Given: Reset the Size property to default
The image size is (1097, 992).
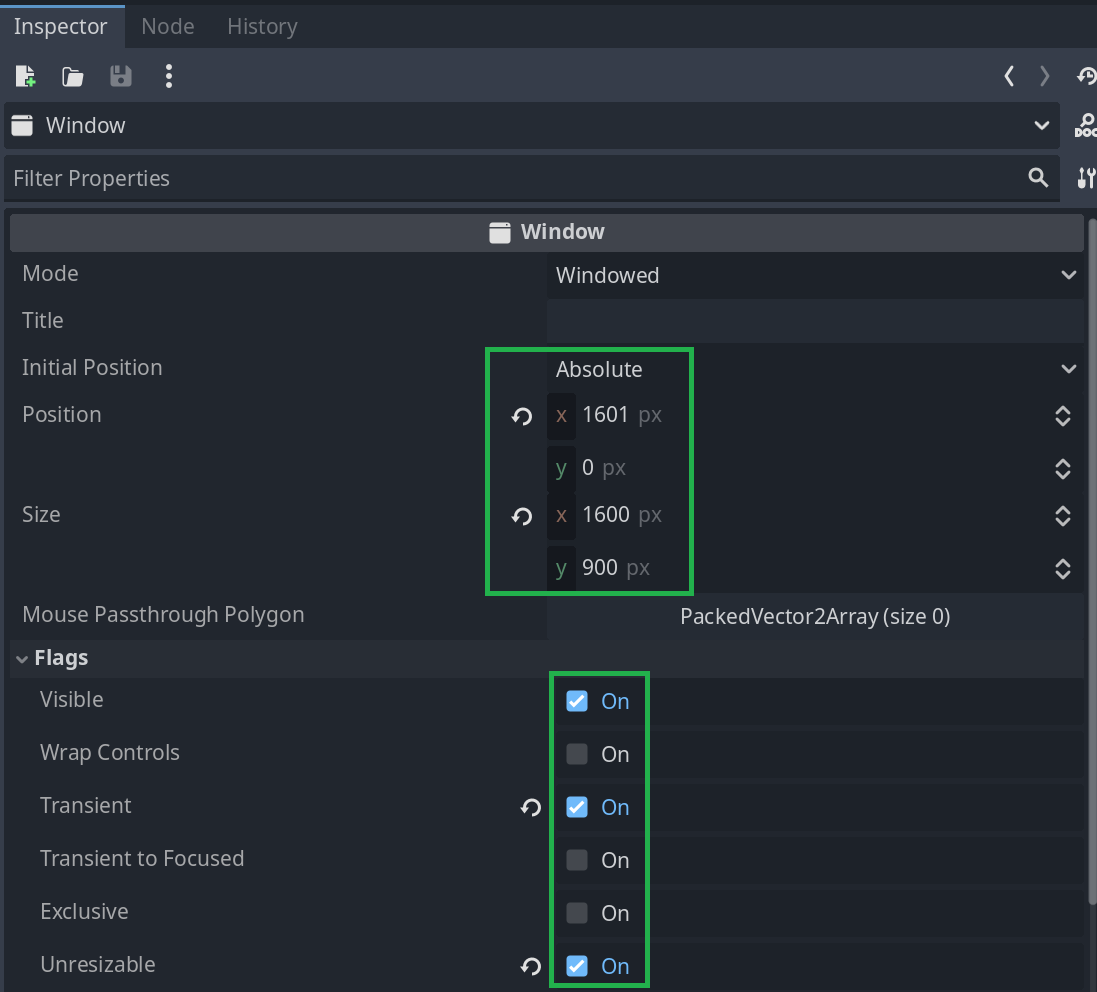Looking at the screenshot, I should (x=522, y=516).
